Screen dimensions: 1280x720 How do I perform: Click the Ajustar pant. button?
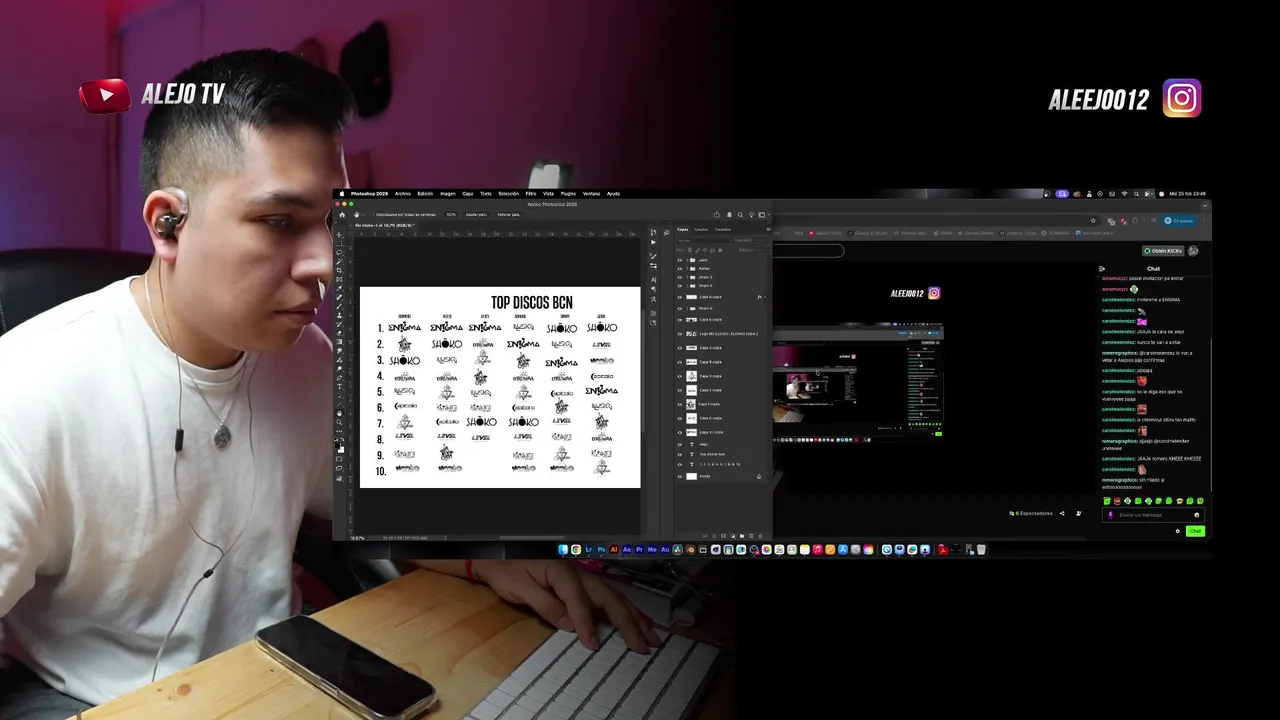click(476, 215)
